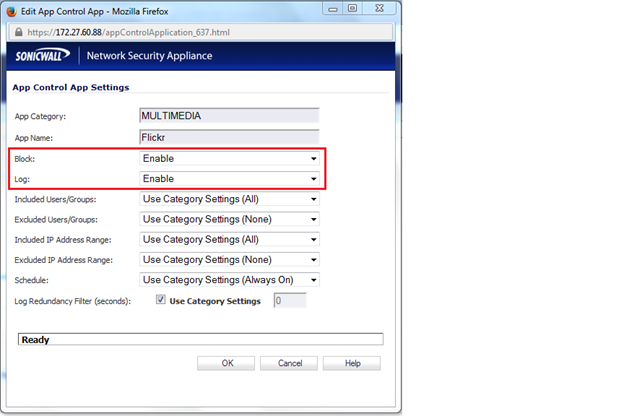Viewport: 624px width, 416px height.
Task: Expand the Included Users/Groups dropdown
Action: tap(229, 199)
